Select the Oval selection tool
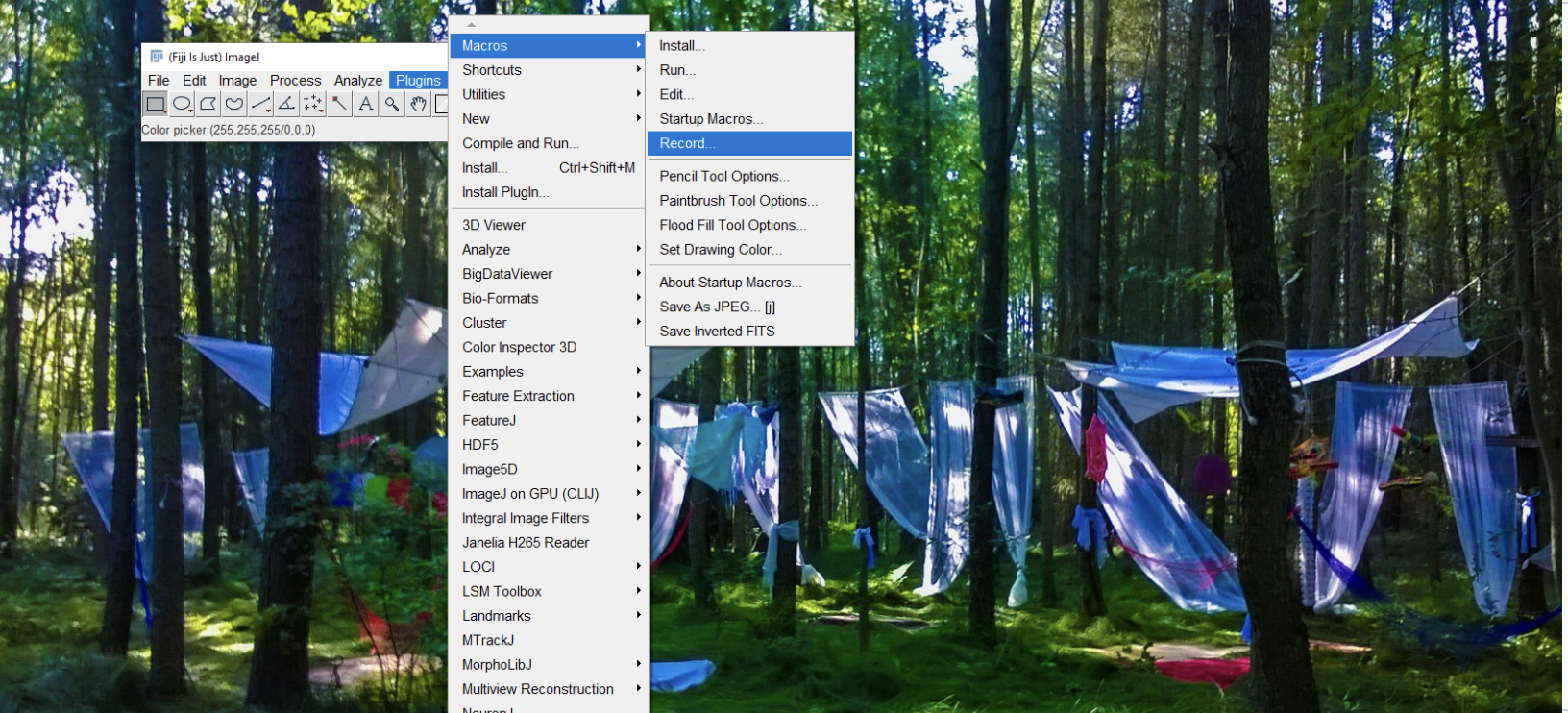 click(182, 104)
